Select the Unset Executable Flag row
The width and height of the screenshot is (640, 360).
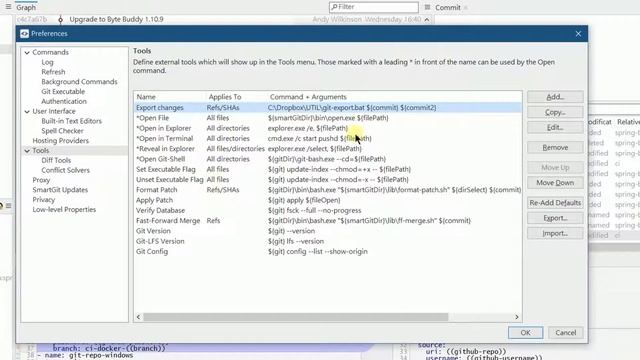click(328, 180)
